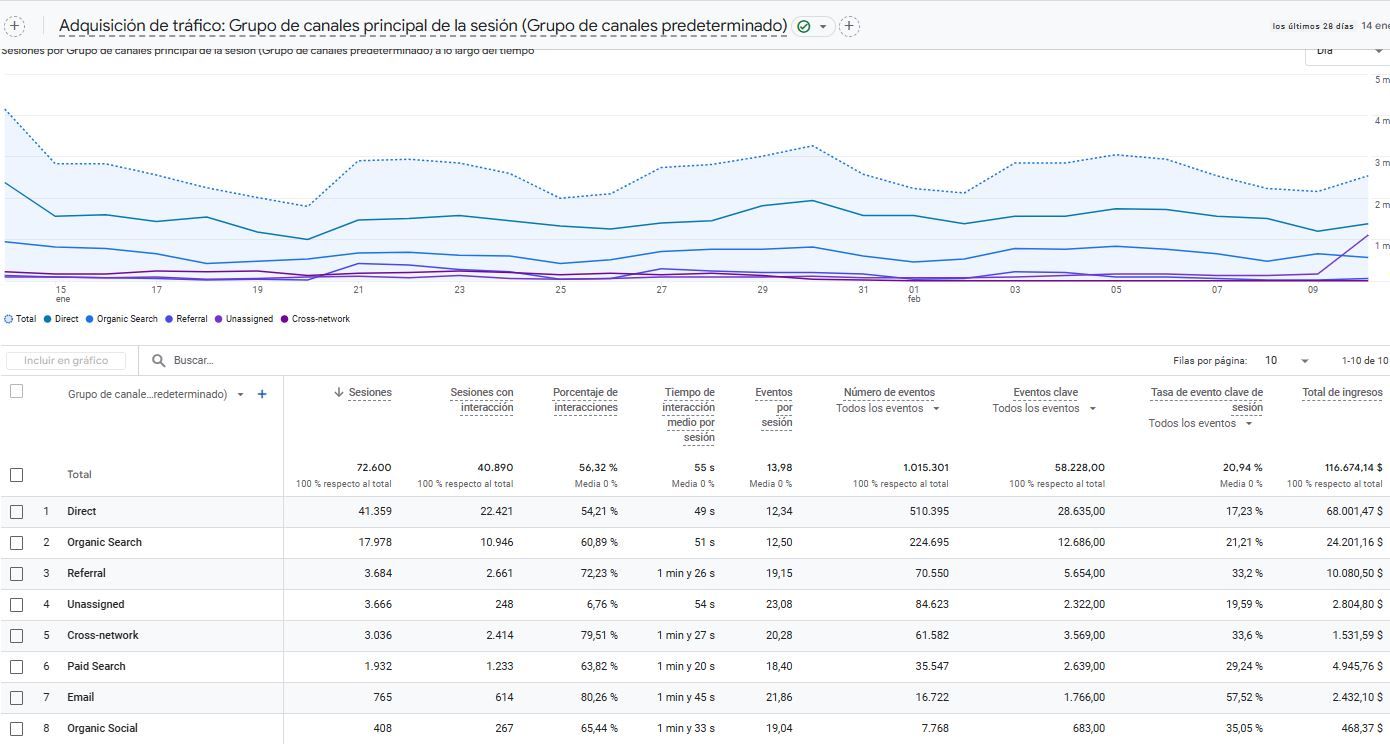This screenshot has width=1390, height=744.
Task: Check the Paid Search row checkbox
Action: pos(16,666)
